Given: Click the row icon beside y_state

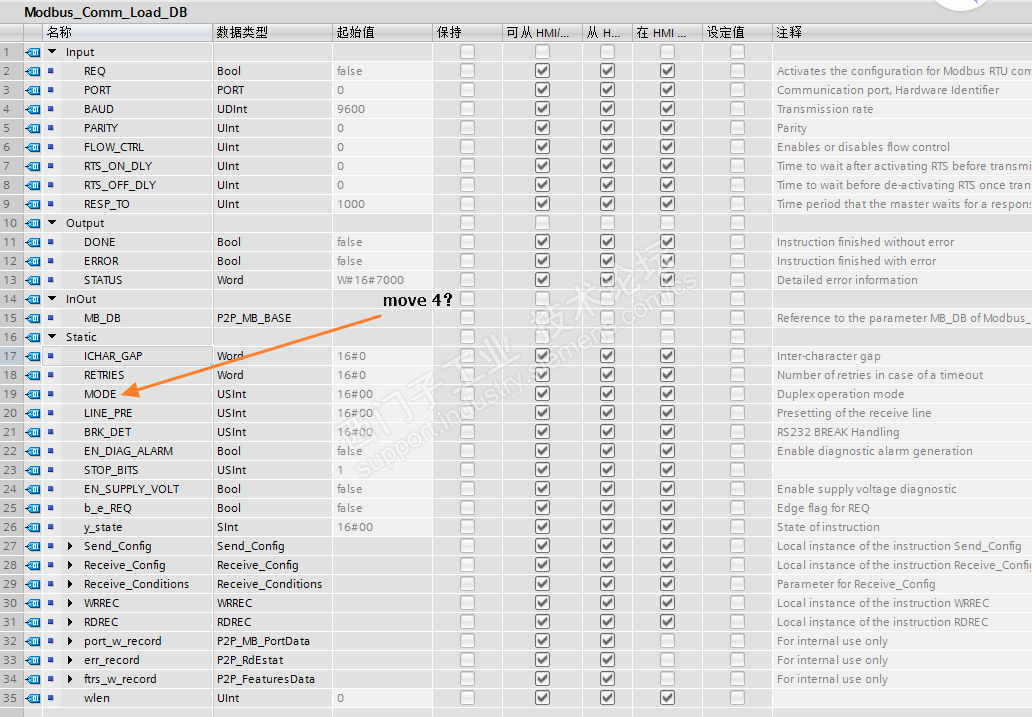Looking at the screenshot, I should point(33,527).
